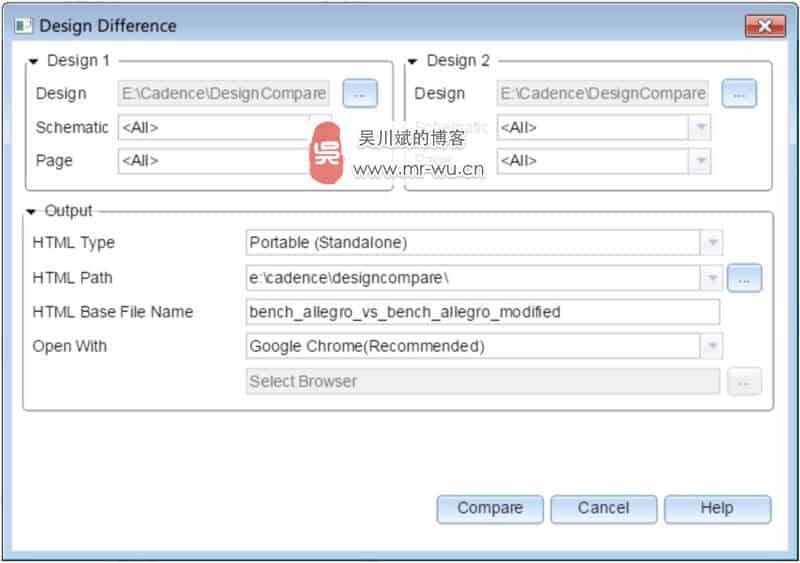Expand the HTML Path dropdown list
The width and height of the screenshot is (800, 563).
click(711, 278)
